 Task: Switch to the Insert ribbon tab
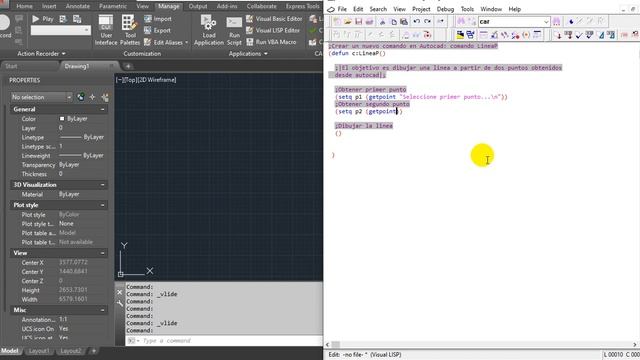(49, 6)
